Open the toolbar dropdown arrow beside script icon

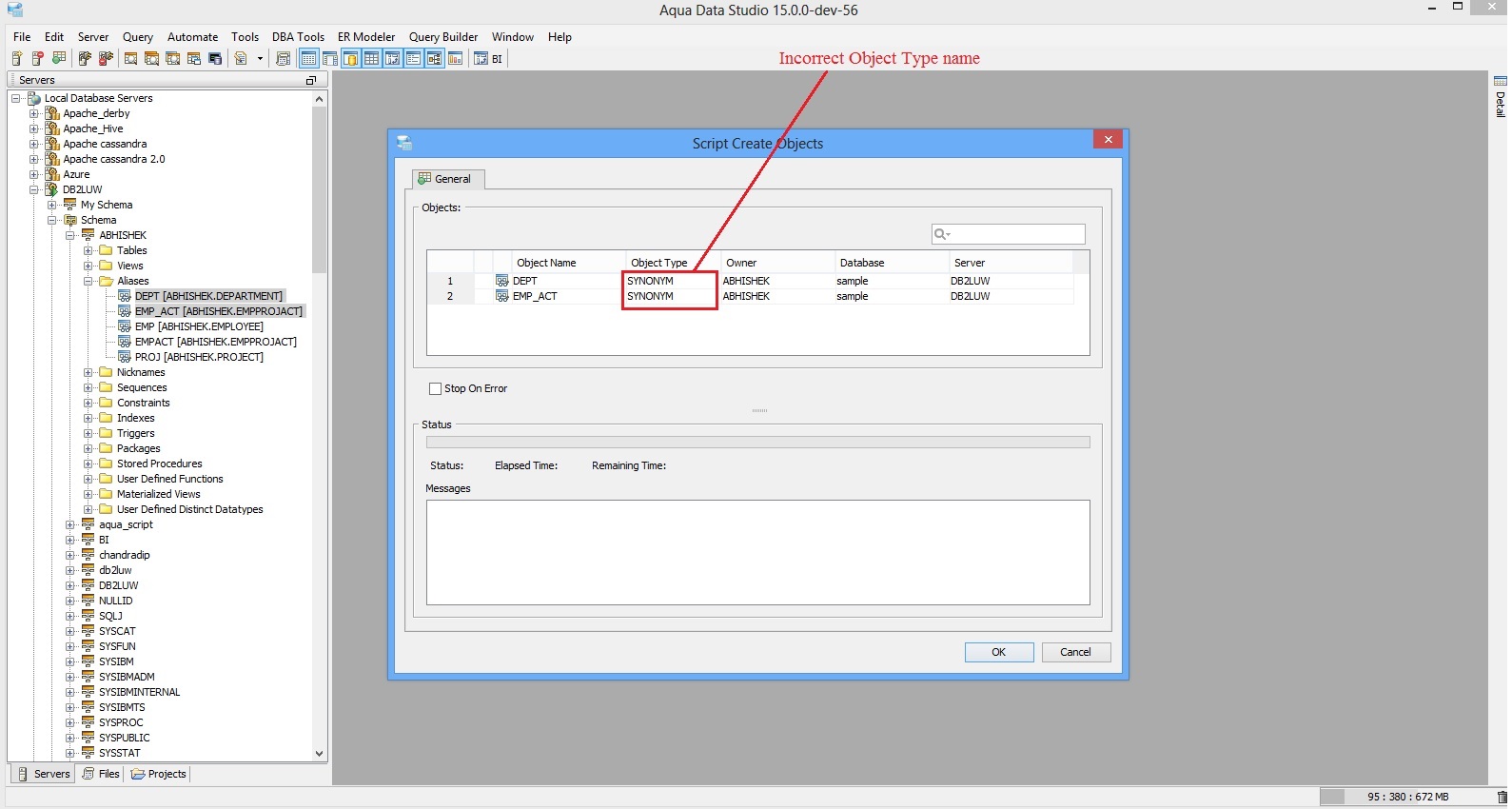coord(260,59)
